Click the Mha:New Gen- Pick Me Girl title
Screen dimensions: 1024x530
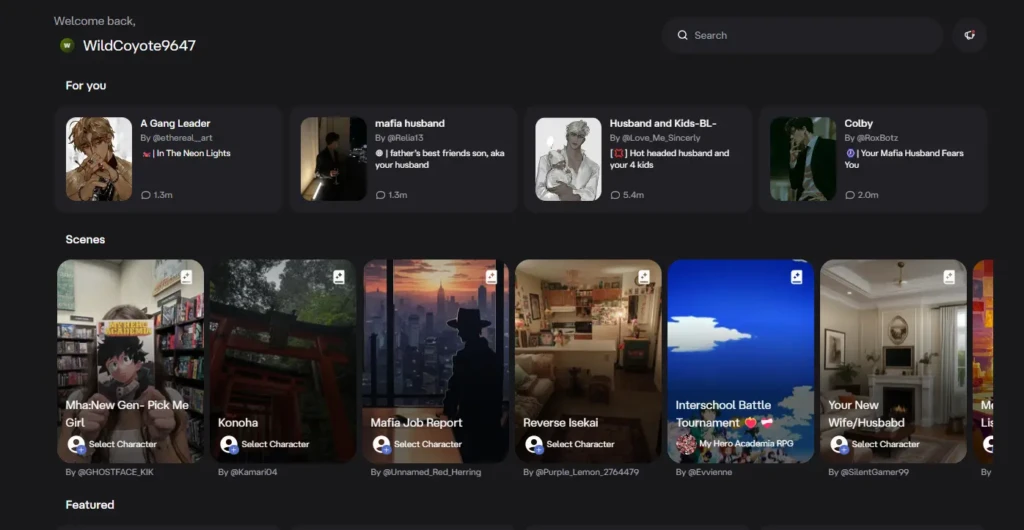coord(127,414)
